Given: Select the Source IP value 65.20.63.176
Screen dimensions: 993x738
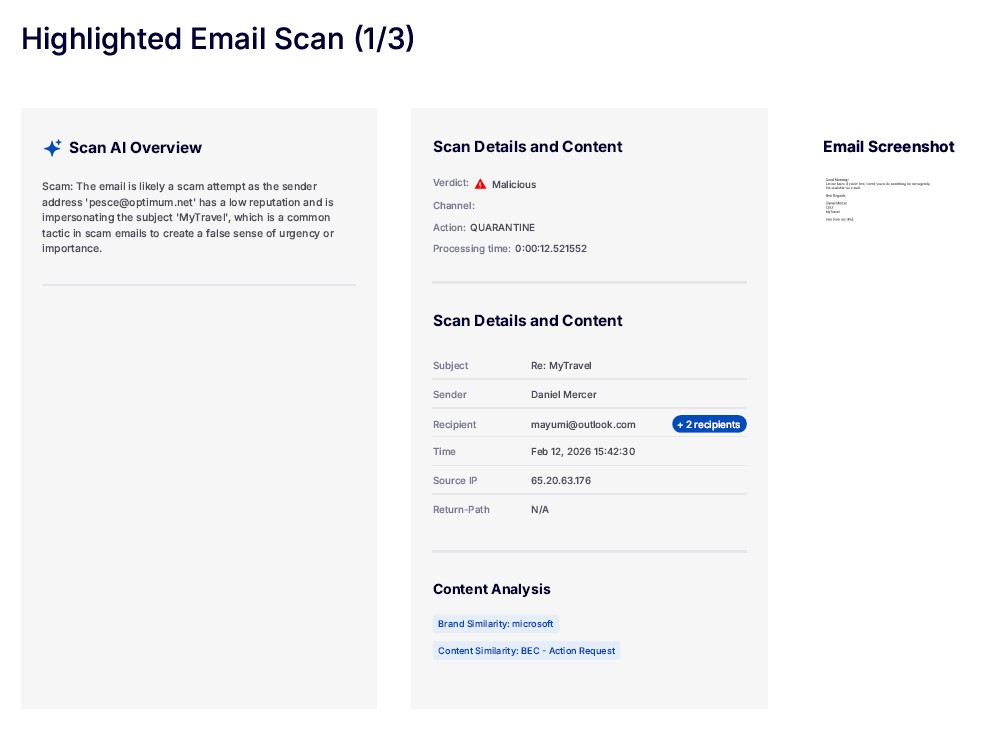Looking at the screenshot, I should [560, 481].
